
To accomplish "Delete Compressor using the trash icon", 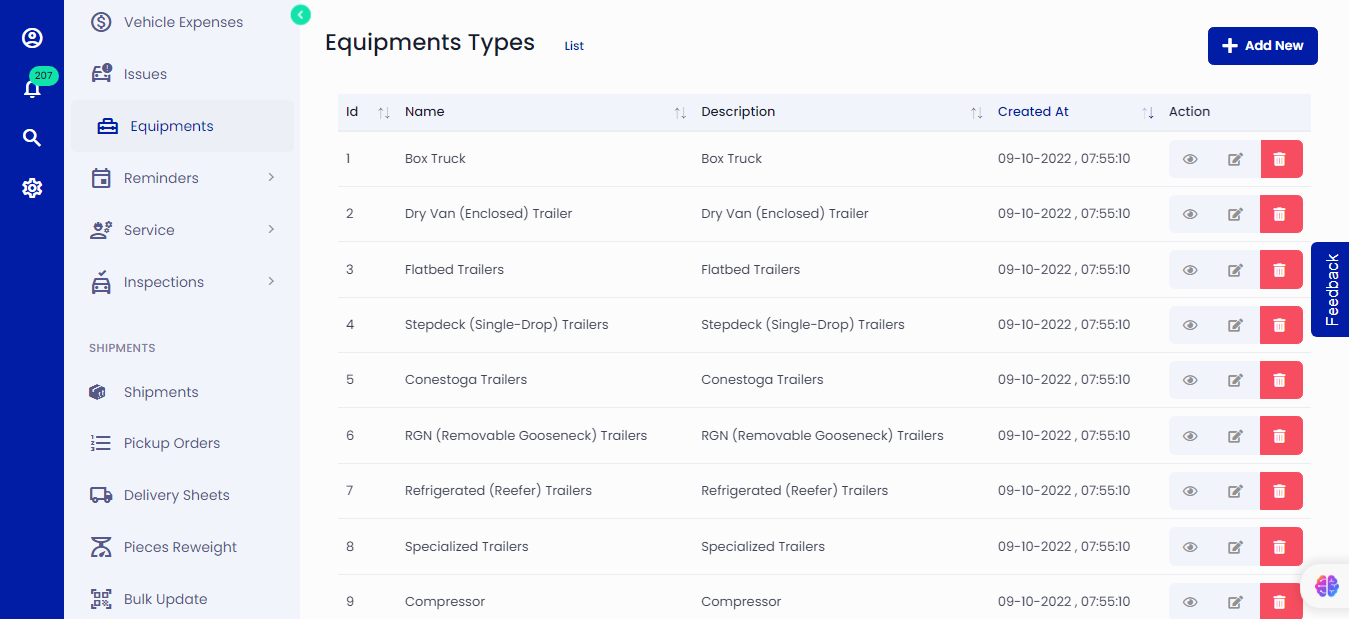I will (1281, 601).
